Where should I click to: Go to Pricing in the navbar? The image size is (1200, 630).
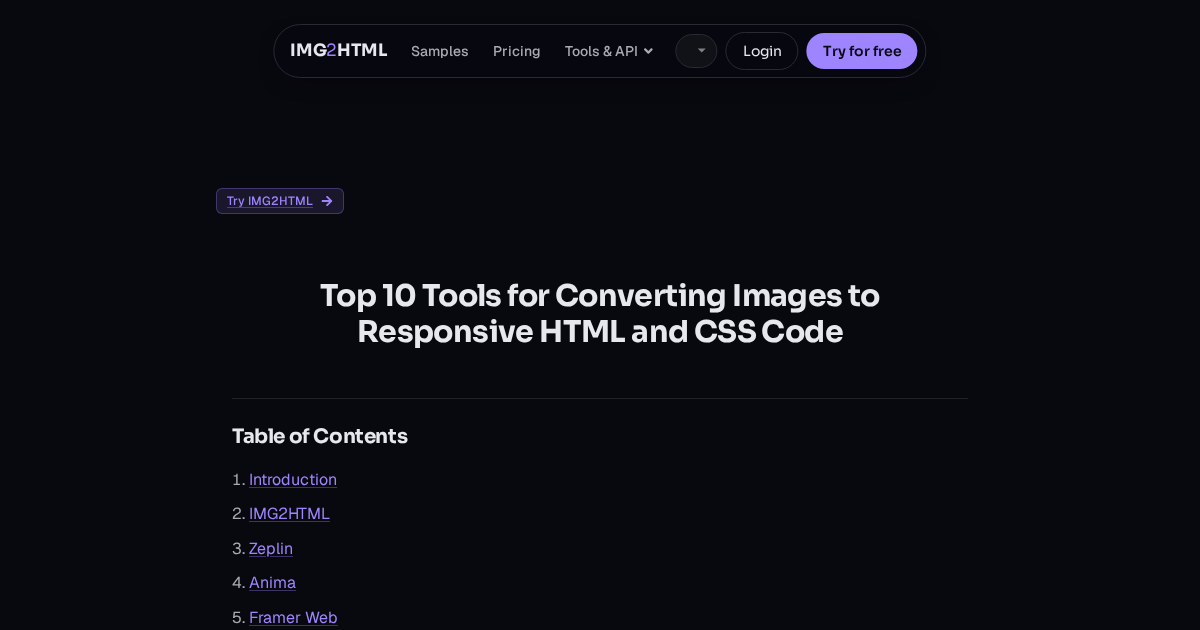click(516, 51)
